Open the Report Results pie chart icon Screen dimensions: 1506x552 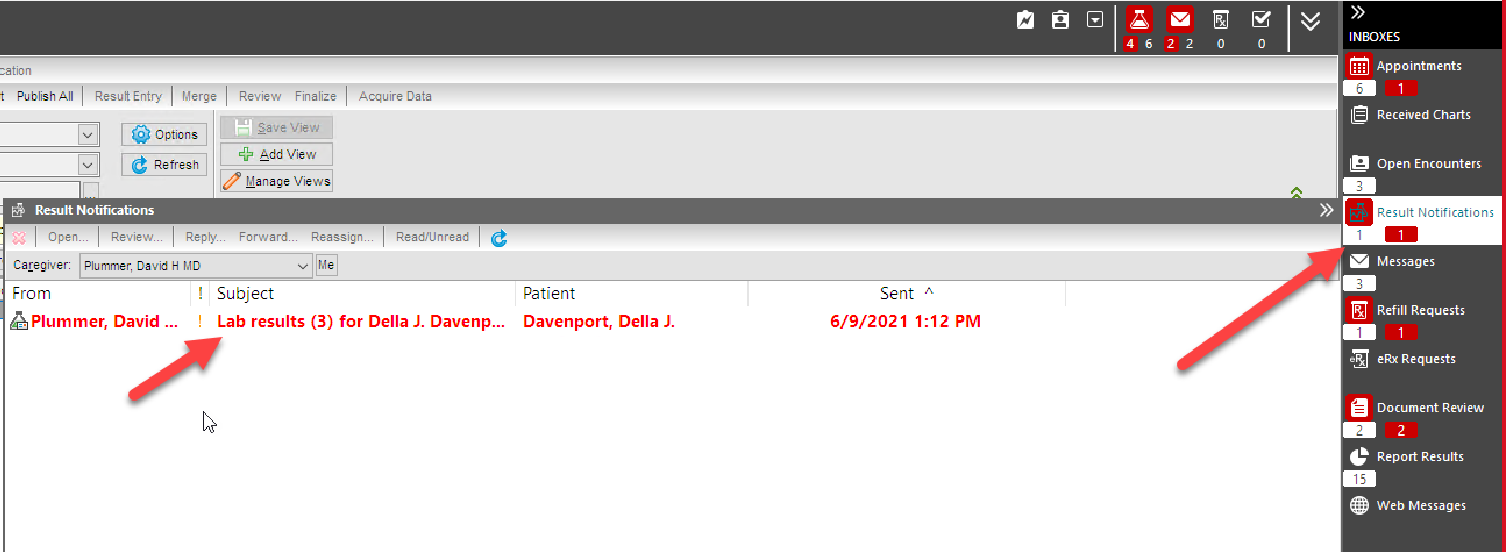click(1359, 457)
